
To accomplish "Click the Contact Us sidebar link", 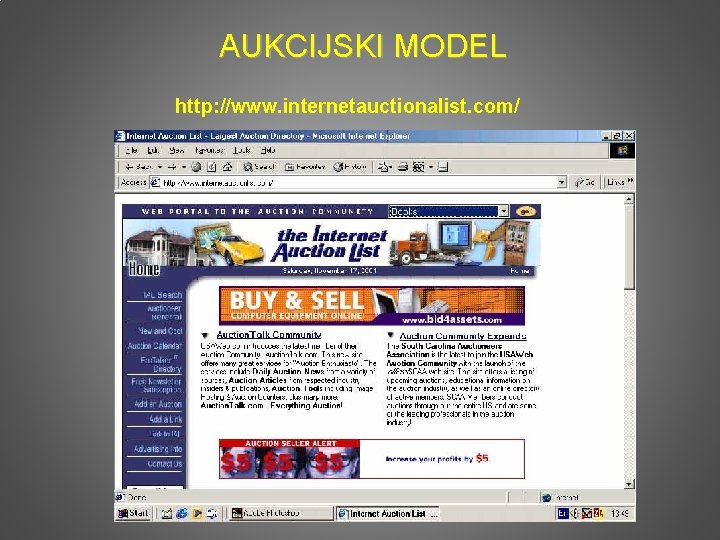I will (x=165, y=464).
